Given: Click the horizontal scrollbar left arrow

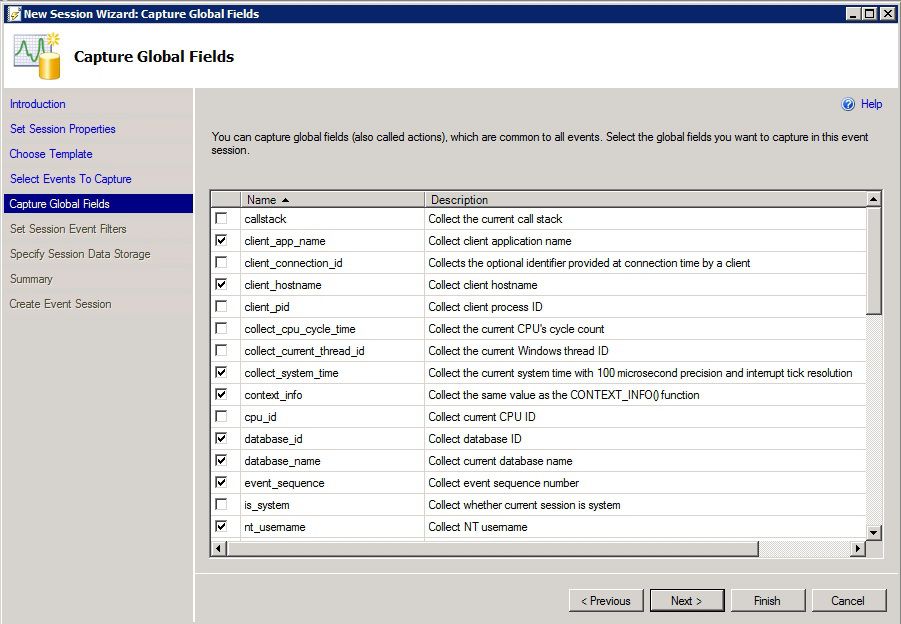Looking at the screenshot, I should point(218,548).
